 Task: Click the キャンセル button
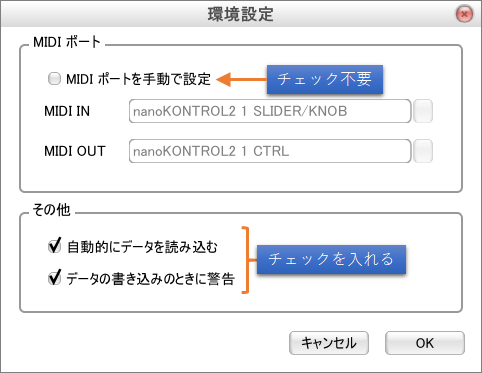329,343
